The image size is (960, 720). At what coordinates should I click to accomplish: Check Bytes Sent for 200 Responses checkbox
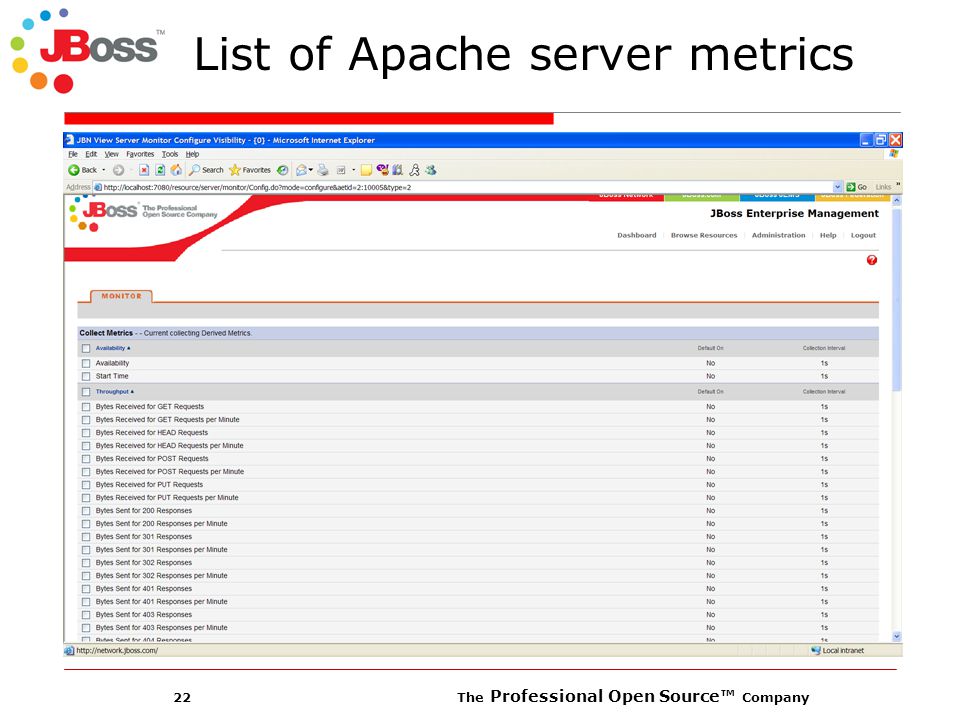coord(86,511)
